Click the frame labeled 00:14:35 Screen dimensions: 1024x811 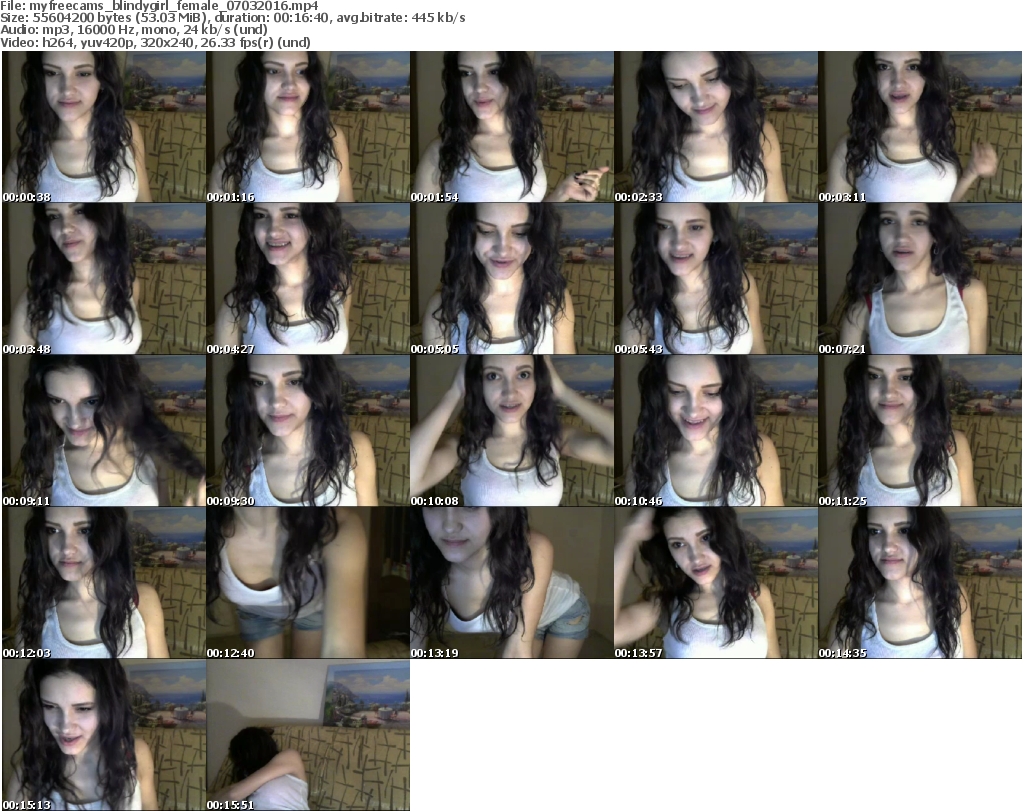pos(920,583)
